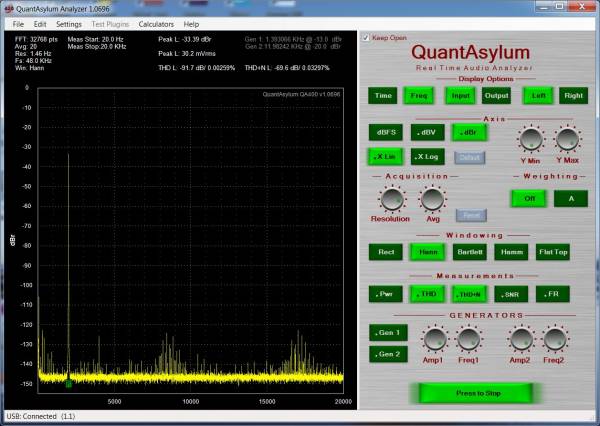This screenshot has width=600, height=426.
Task: Click the Default axis button
Action: coord(470,158)
